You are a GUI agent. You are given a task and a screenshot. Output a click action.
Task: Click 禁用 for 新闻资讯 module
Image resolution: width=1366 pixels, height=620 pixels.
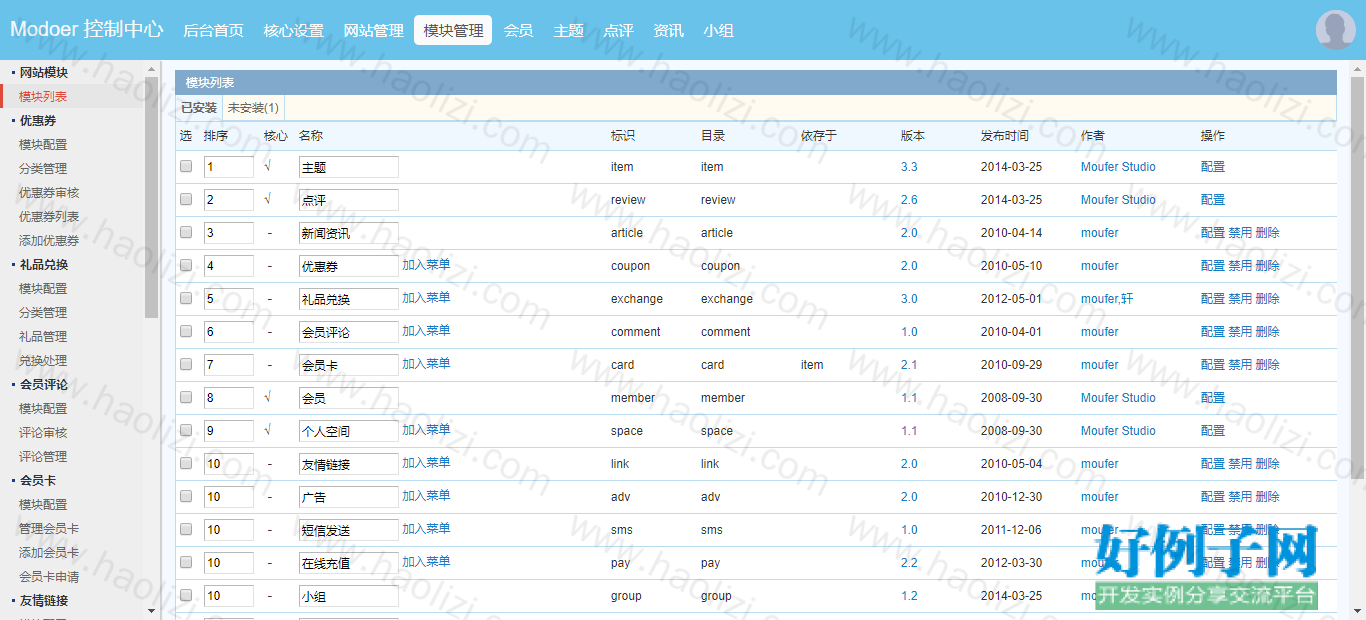pyautogui.click(x=1240, y=233)
